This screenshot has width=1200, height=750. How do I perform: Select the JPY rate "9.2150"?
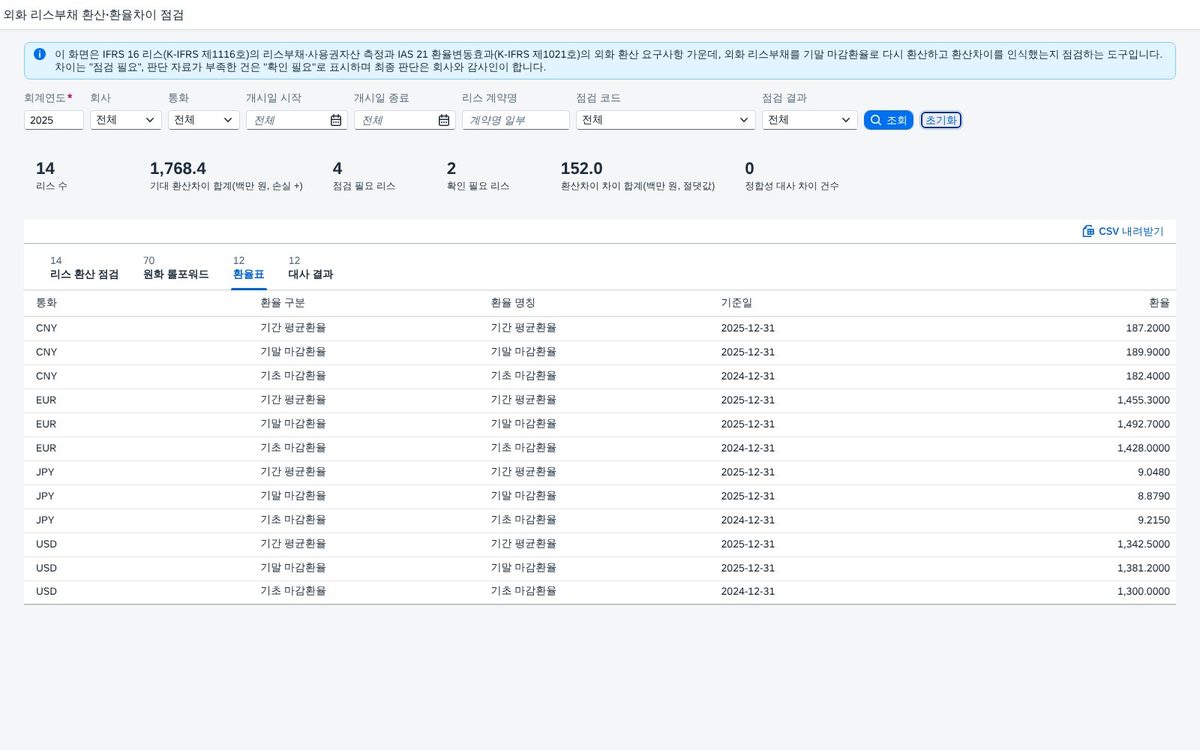point(1153,520)
